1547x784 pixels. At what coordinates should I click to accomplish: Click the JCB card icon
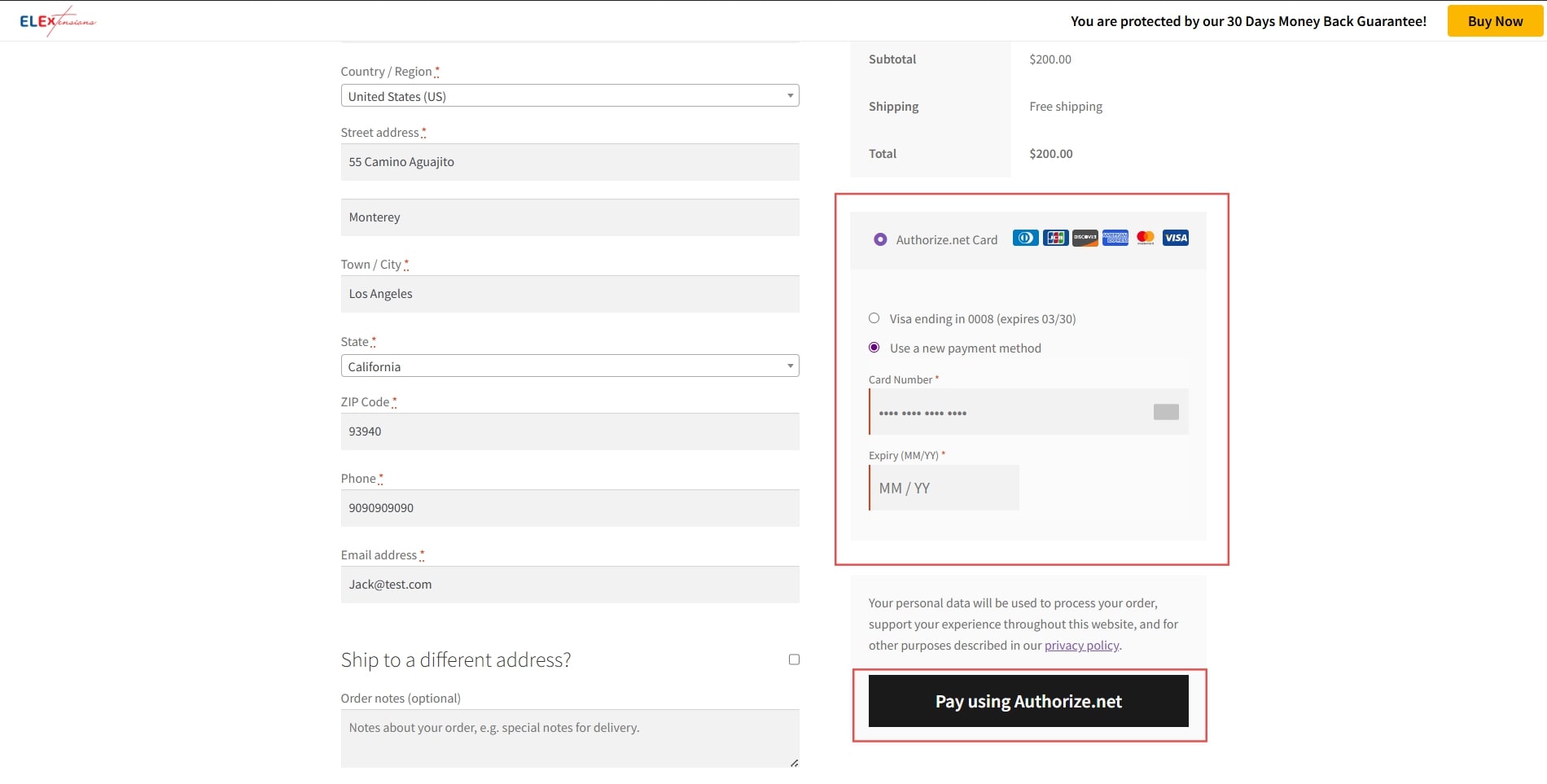tap(1055, 238)
